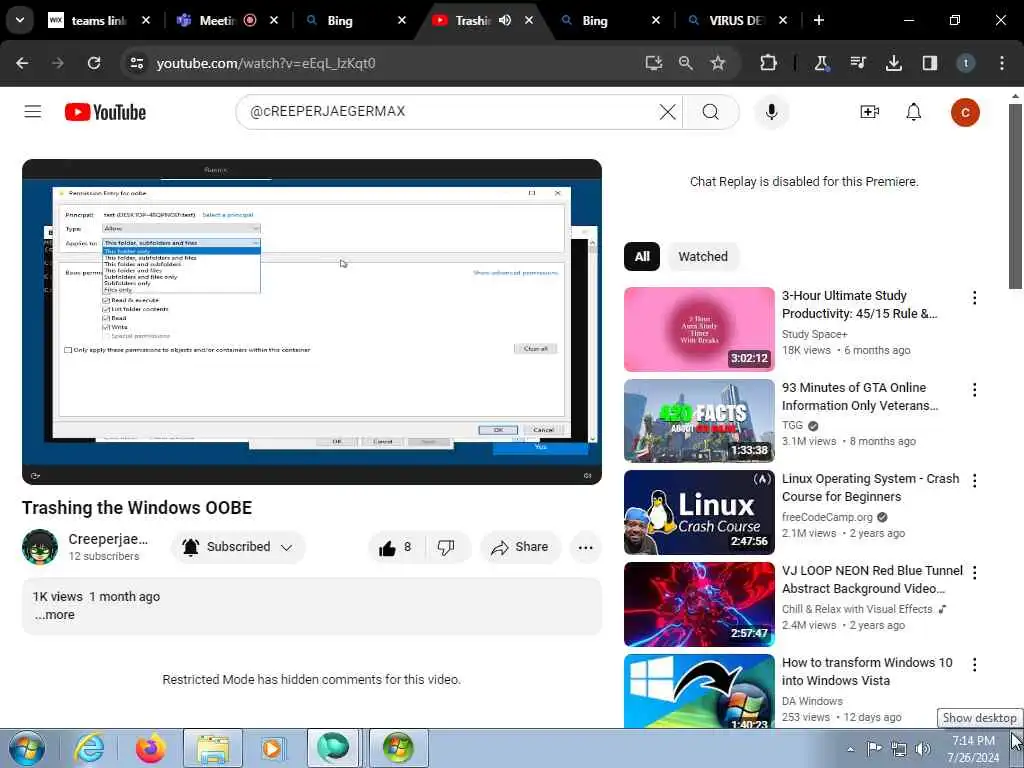Click the search magnifier button
The height and width of the screenshot is (768, 1024).
[x=711, y=112]
